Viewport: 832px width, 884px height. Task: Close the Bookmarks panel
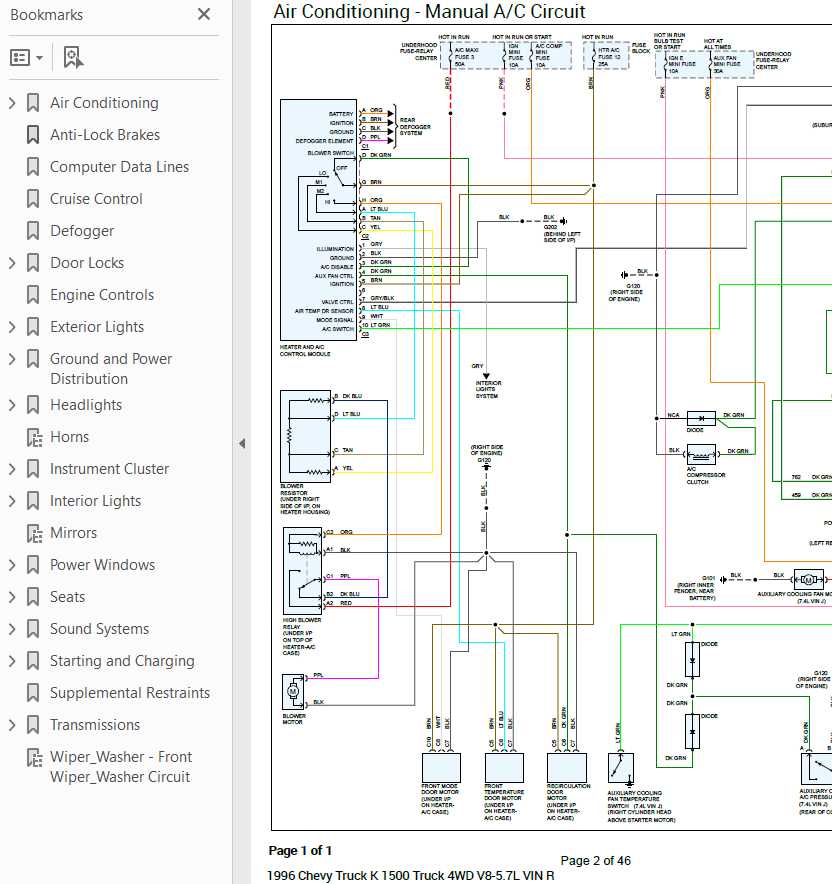tap(204, 14)
